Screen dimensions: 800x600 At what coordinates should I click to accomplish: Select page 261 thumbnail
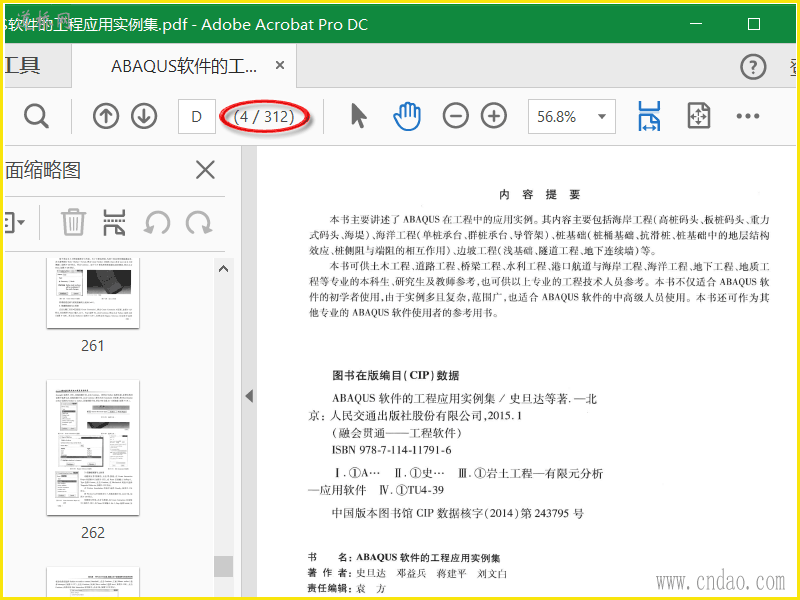pos(93,293)
